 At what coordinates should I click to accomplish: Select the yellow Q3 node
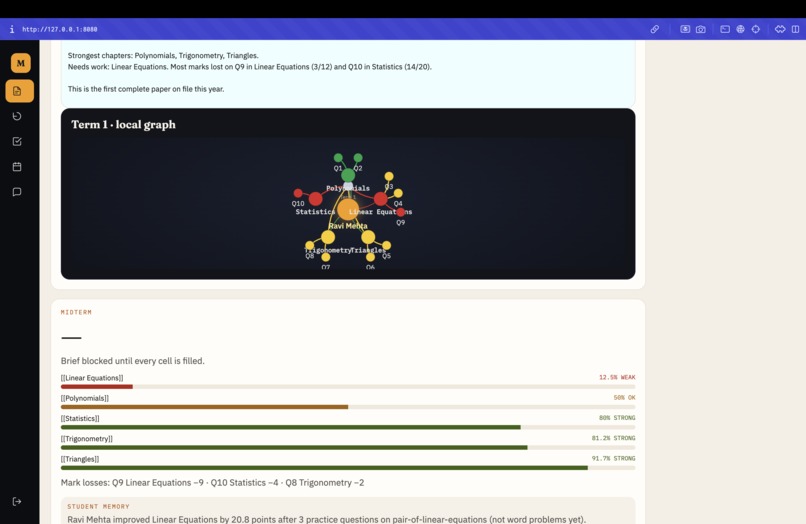pyautogui.click(x=389, y=176)
